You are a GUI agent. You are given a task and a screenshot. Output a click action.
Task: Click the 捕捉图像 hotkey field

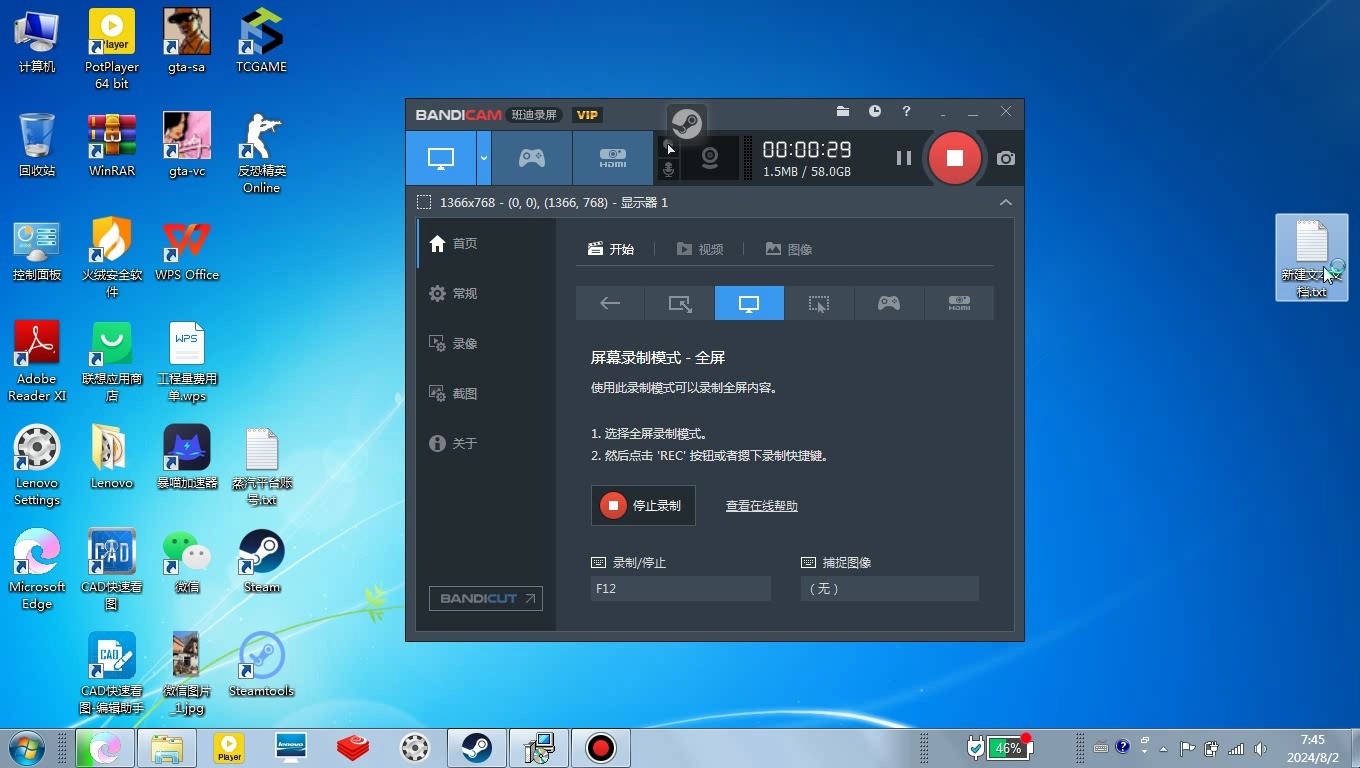tap(890, 589)
